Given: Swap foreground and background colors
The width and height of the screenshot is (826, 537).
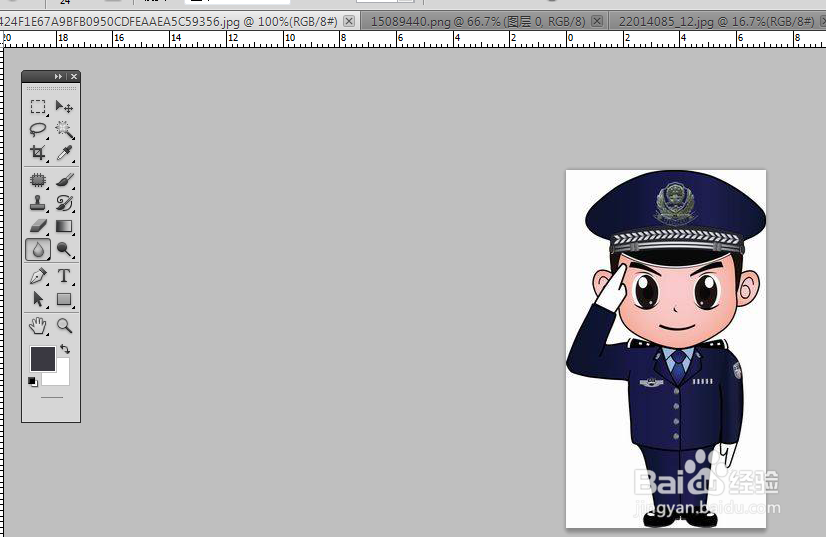Looking at the screenshot, I should [x=65, y=349].
